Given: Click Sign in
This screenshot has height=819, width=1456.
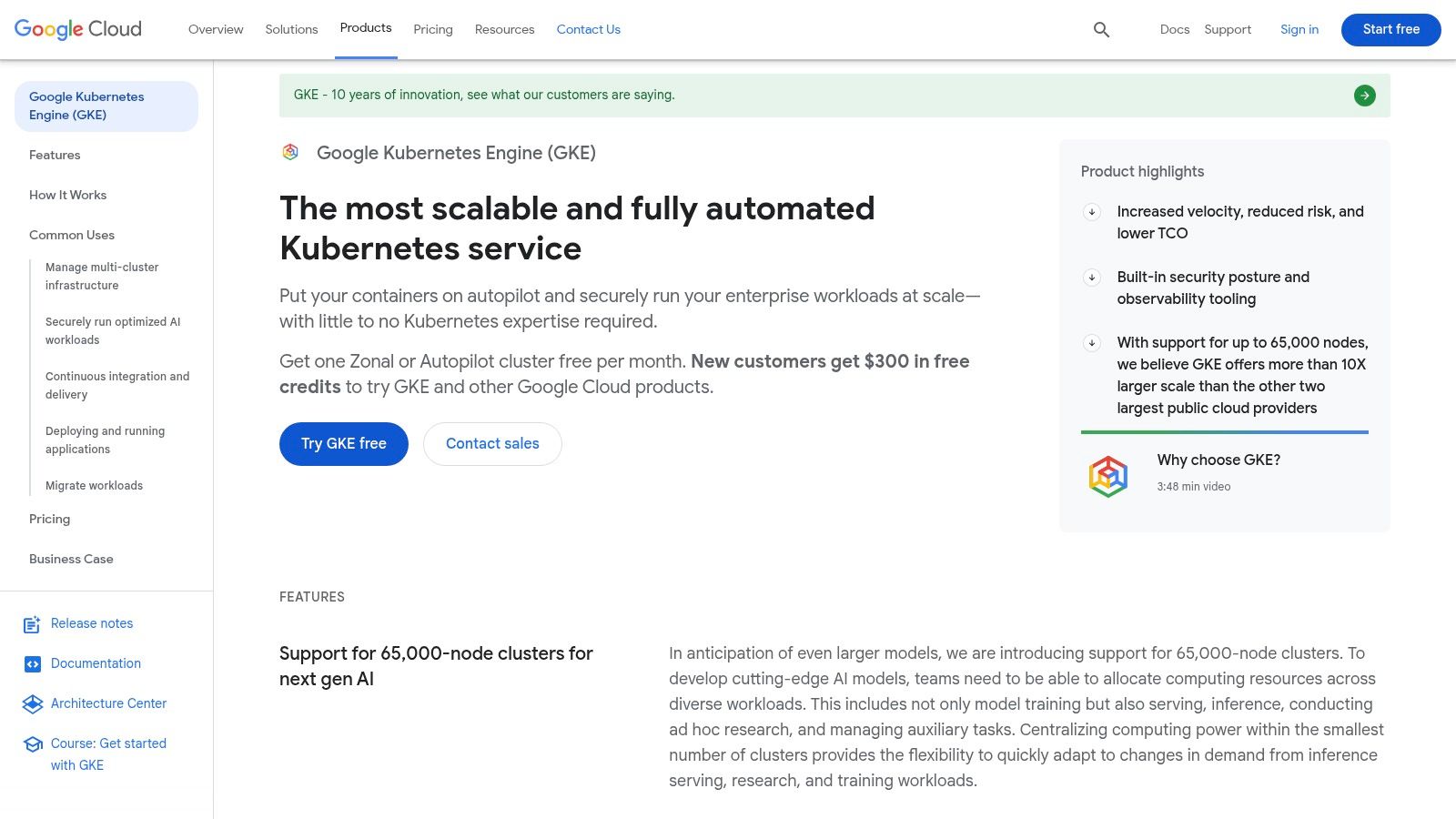Looking at the screenshot, I should pos(1299,29).
